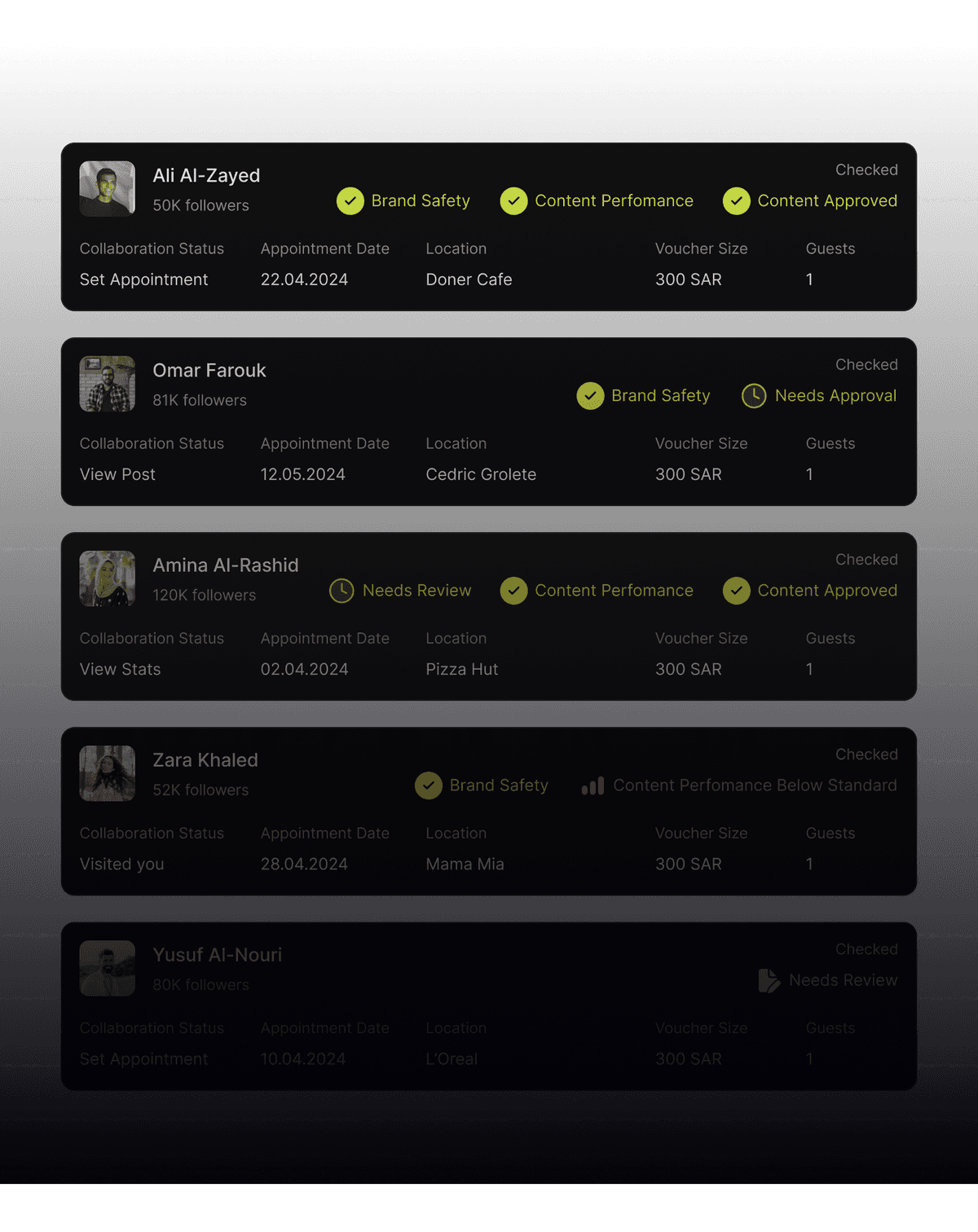Click Omar Farouk's Brand Safety check icon
Viewport: 978px width, 1232px height.
pyautogui.click(x=590, y=396)
